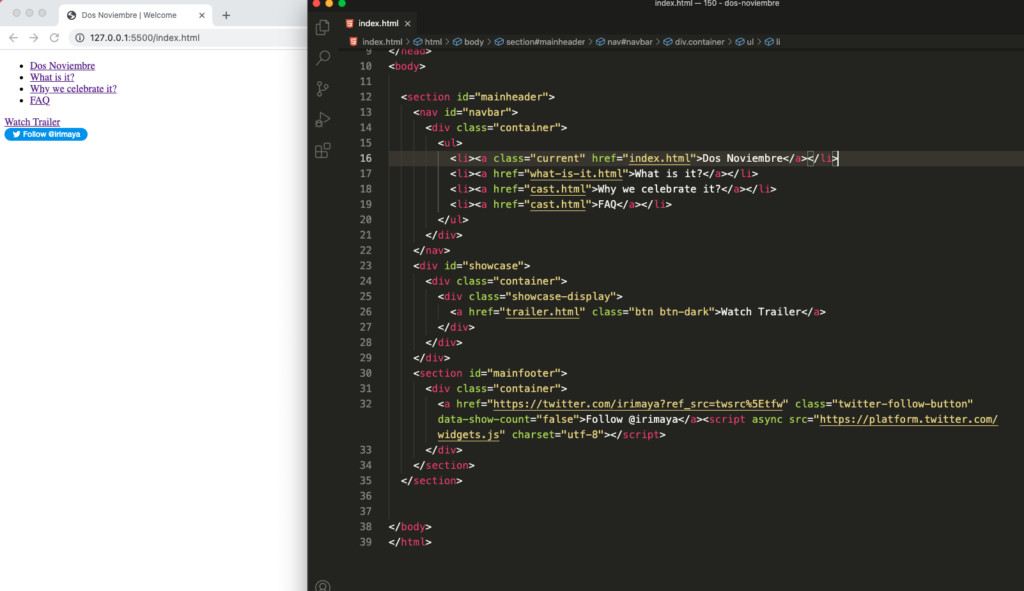Viewport: 1024px width, 591px height.
Task: Open the Explorer files icon in VS Code
Action: pyautogui.click(x=323, y=27)
